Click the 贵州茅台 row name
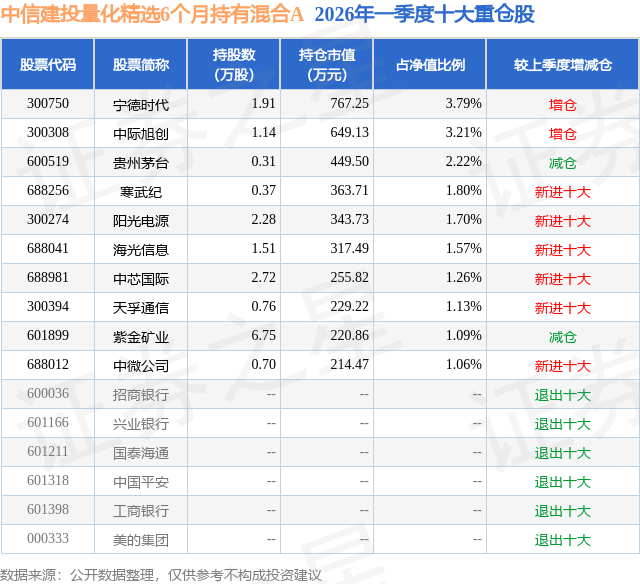640x584 pixels. (141, 163)
